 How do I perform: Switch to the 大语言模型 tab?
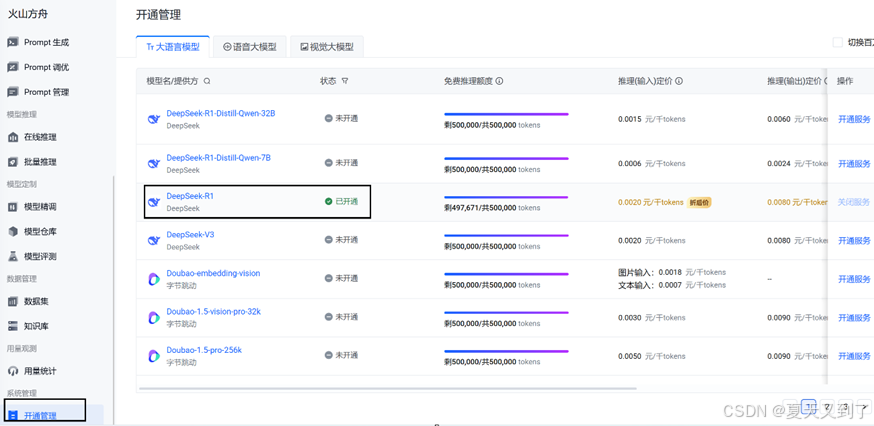[x=173, y=47]
